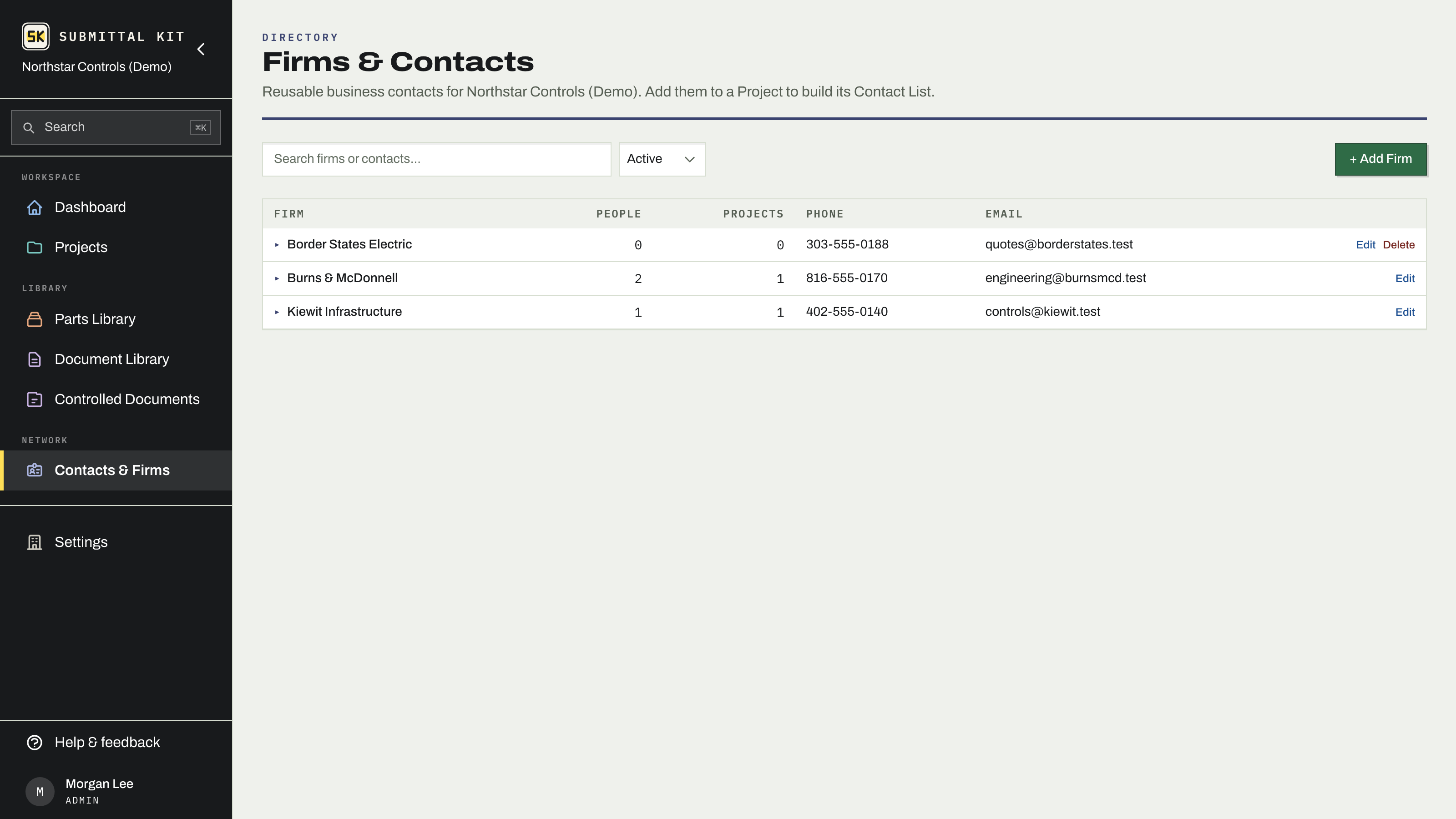Click phone number 816-555-0170
This screenshot has width=1456, height=819.
[846, 278]
